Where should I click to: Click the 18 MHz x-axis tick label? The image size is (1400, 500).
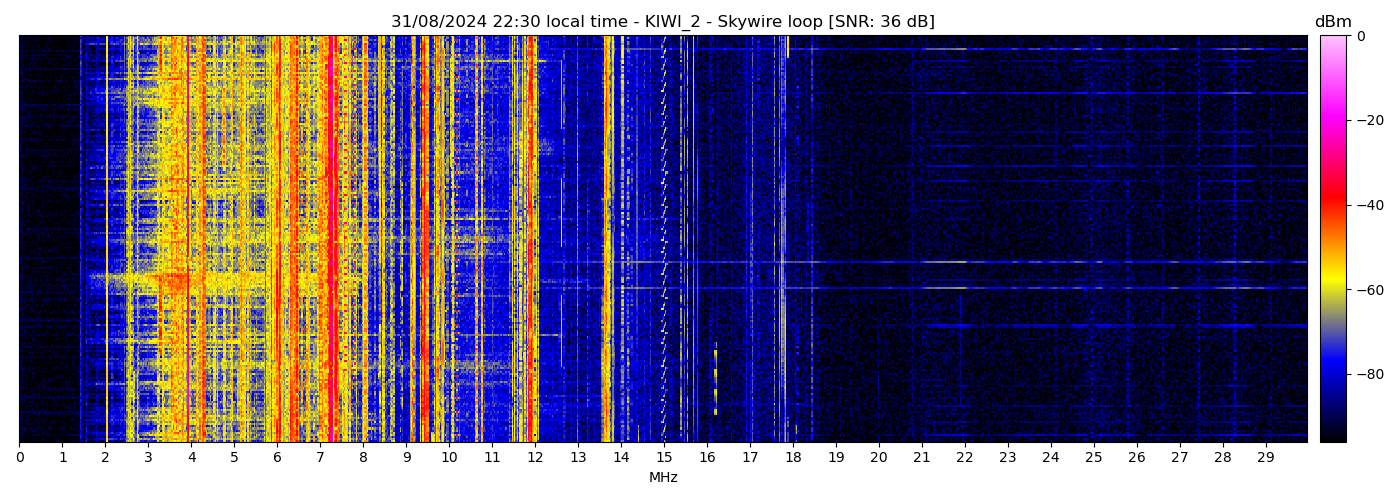click(793, 458)
